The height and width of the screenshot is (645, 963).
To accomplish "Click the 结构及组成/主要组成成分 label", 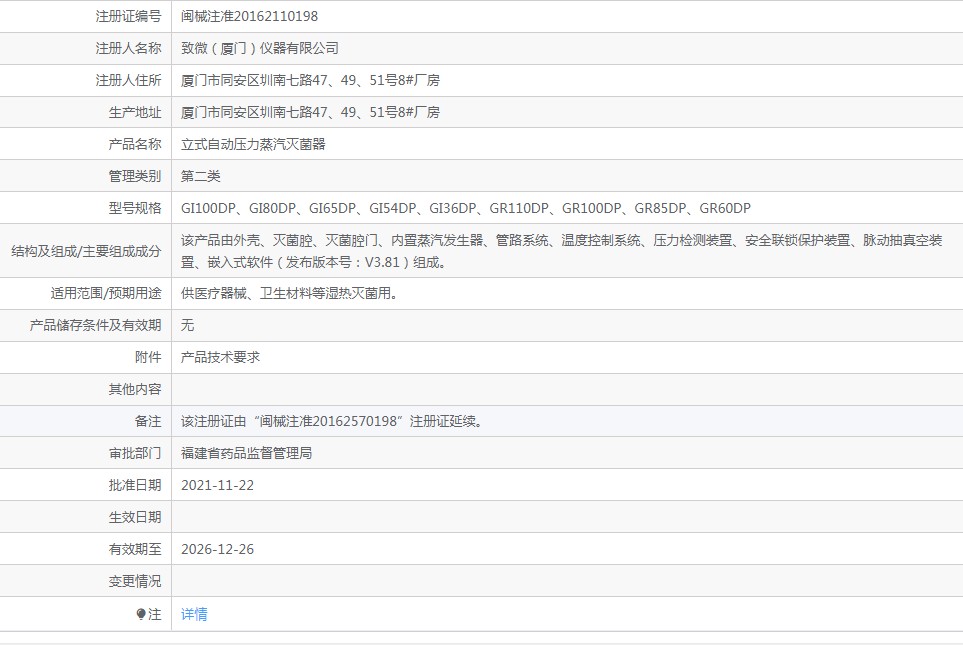I will coord(86,251).
